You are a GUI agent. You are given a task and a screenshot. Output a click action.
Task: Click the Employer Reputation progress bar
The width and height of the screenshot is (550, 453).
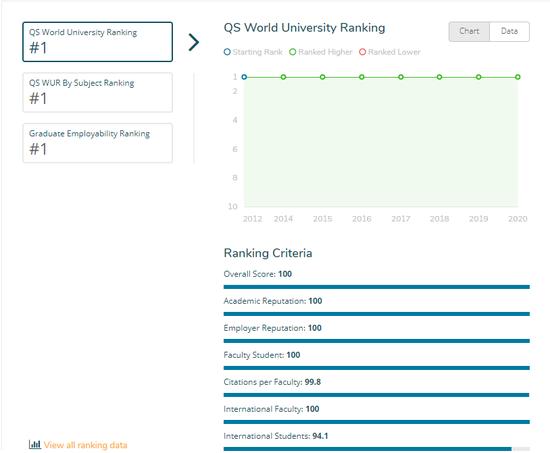377,341
